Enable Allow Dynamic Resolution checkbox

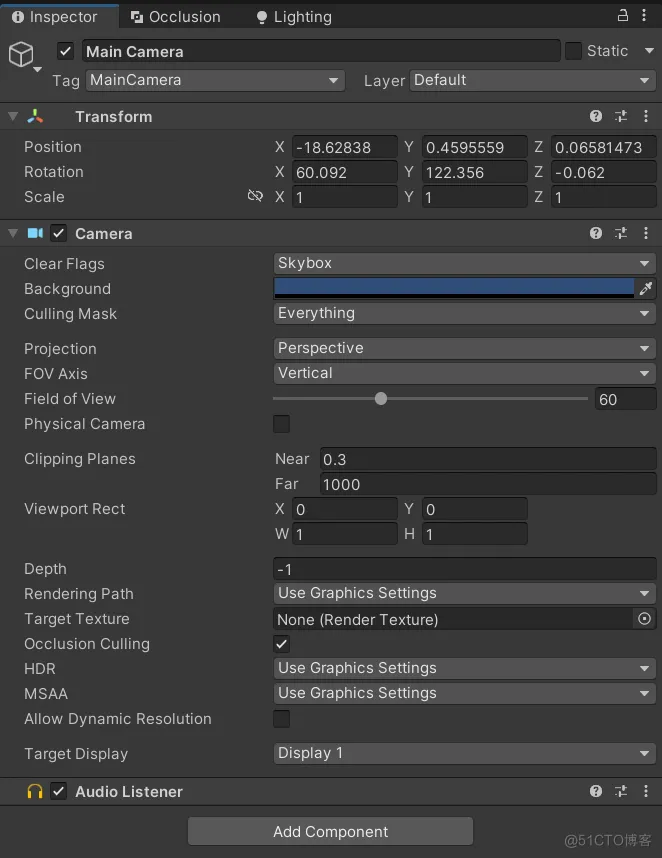[x=281, y=718]
